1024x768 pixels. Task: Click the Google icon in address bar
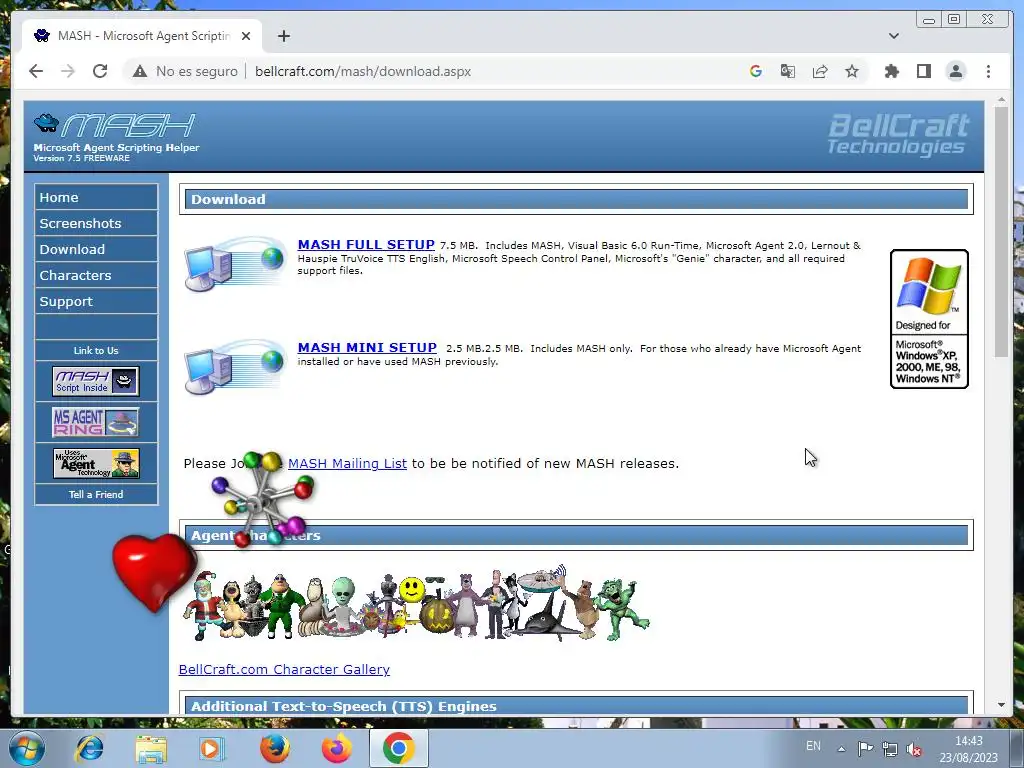756,71
